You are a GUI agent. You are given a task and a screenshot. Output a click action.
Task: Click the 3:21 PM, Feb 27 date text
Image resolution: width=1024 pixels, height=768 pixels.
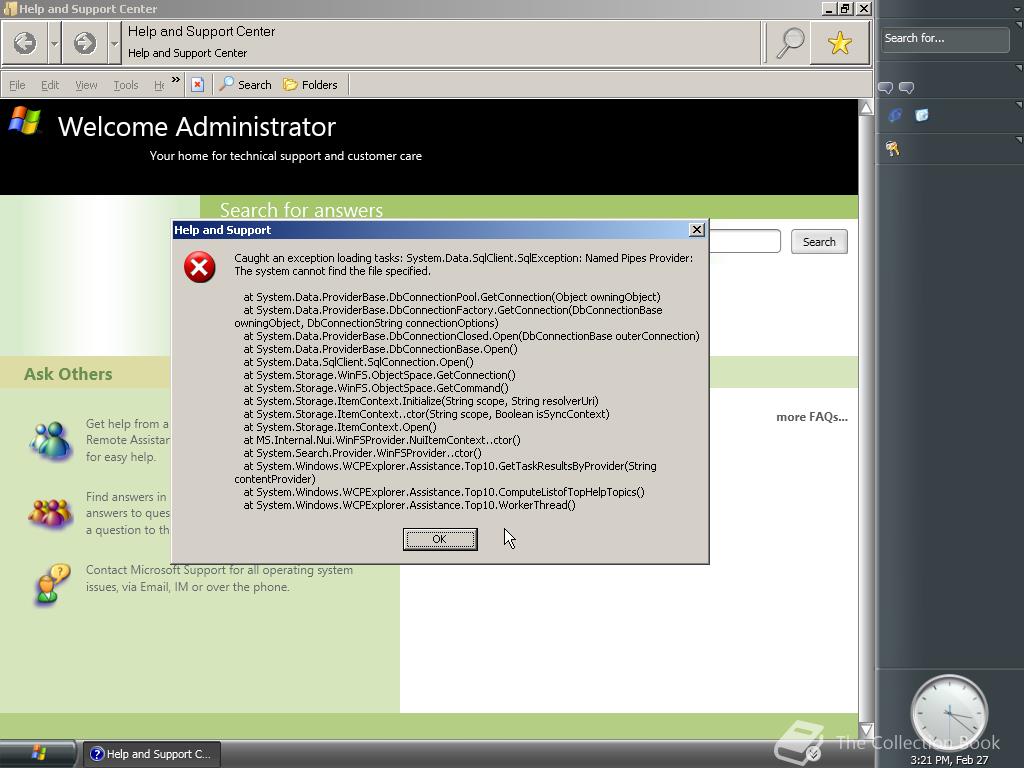pos(949,760)
